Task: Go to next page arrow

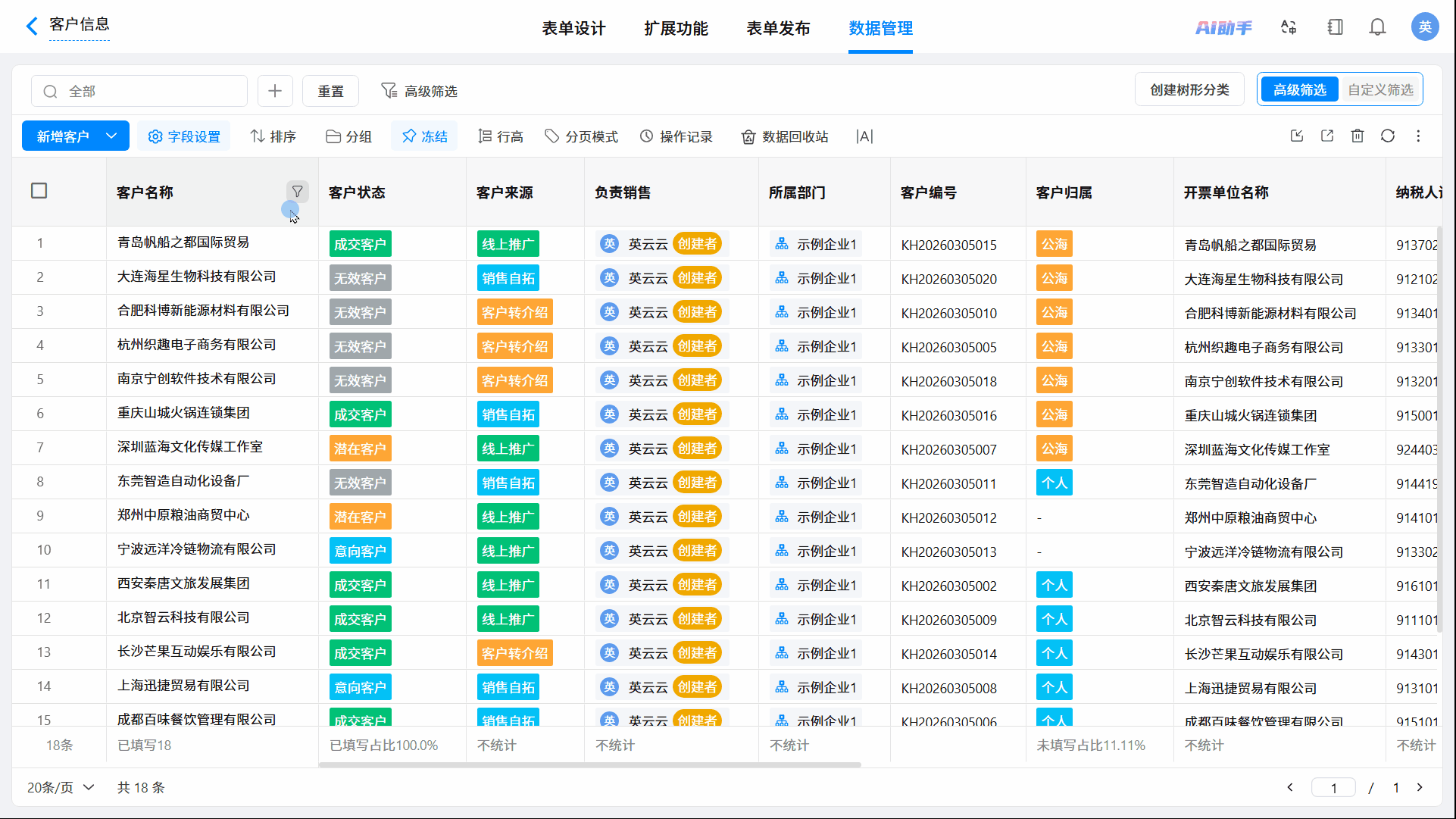Action: click(1420, 787)
